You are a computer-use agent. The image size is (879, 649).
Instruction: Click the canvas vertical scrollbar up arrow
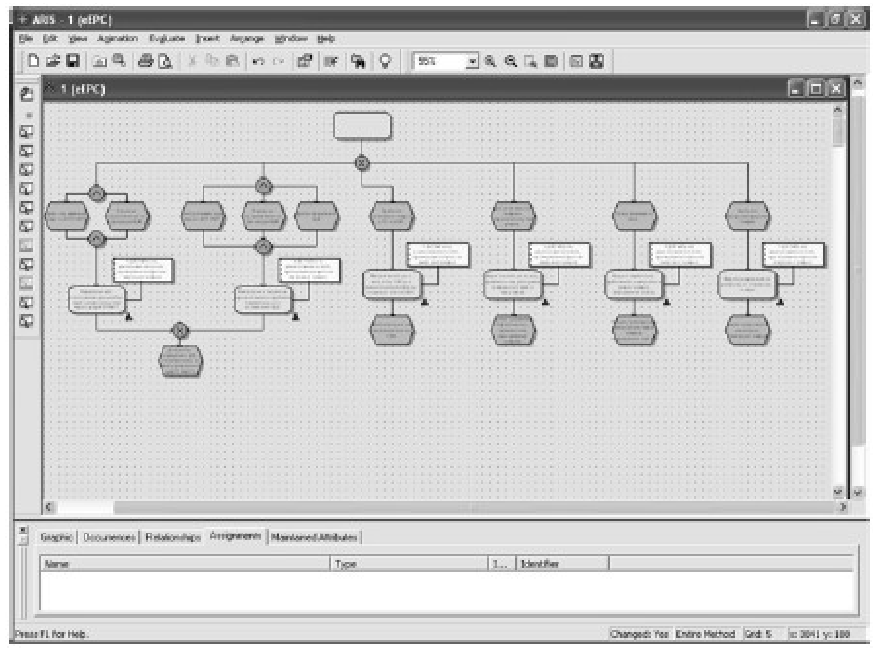pos(838,110)
